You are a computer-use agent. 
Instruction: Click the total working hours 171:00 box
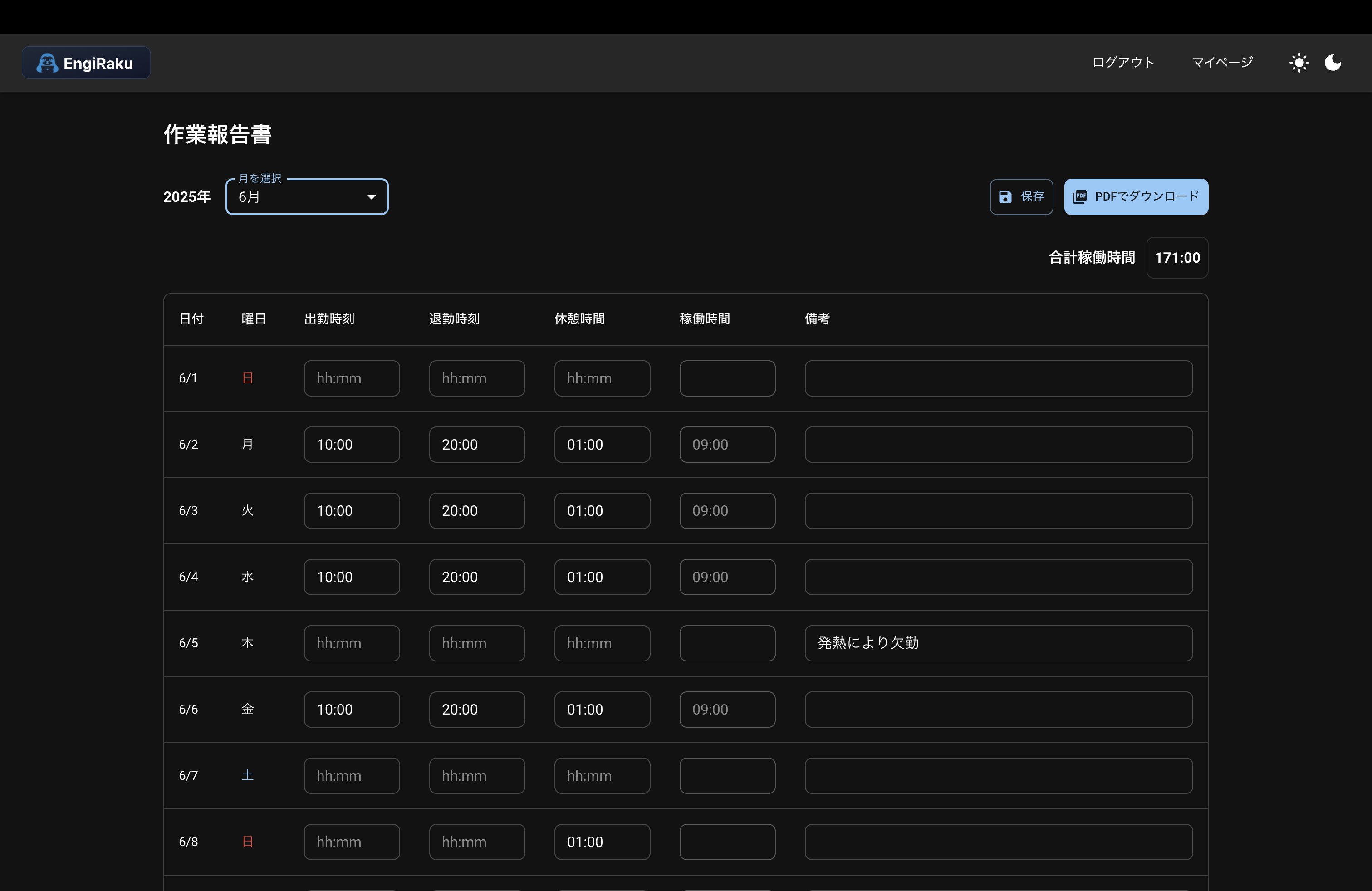tap(1177, 258)
